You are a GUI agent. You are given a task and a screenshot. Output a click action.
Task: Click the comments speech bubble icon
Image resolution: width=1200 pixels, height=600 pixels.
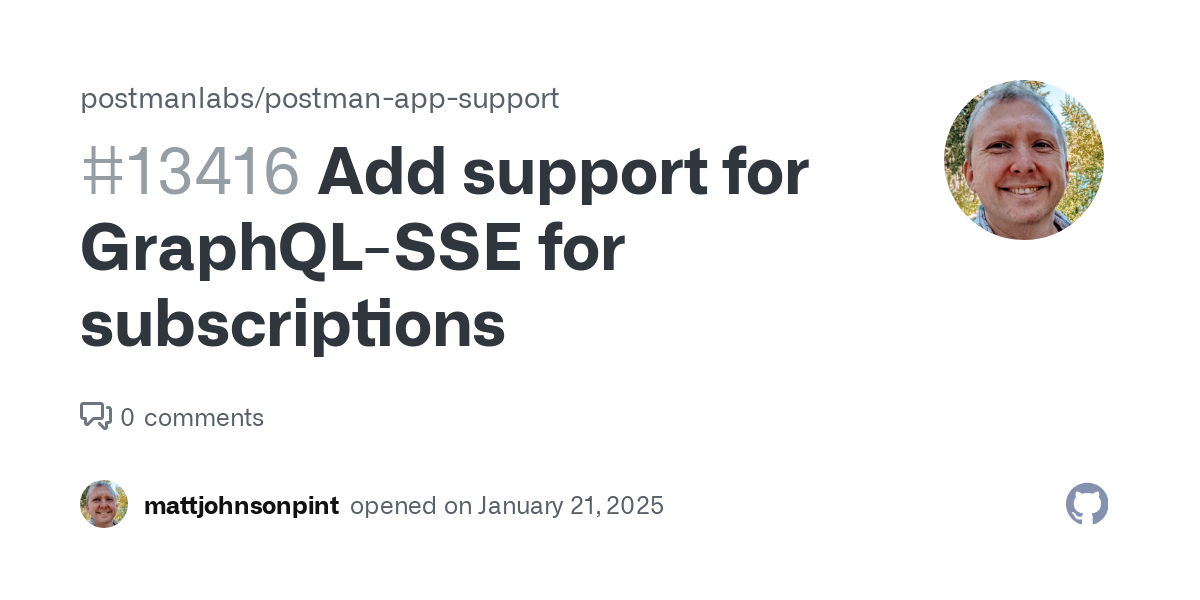coord(96,416)
